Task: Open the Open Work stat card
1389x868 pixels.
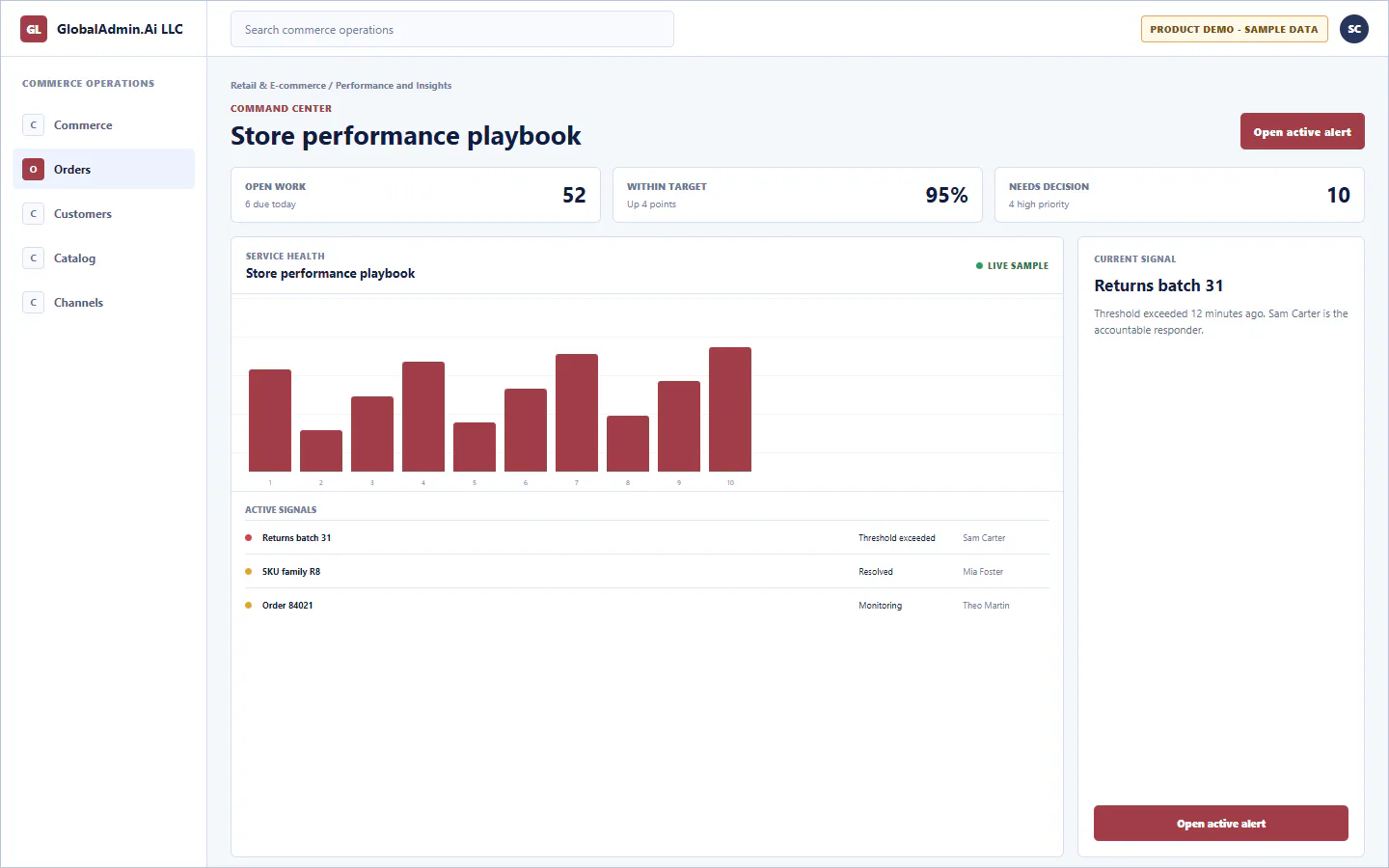Action: pos(416,195)
